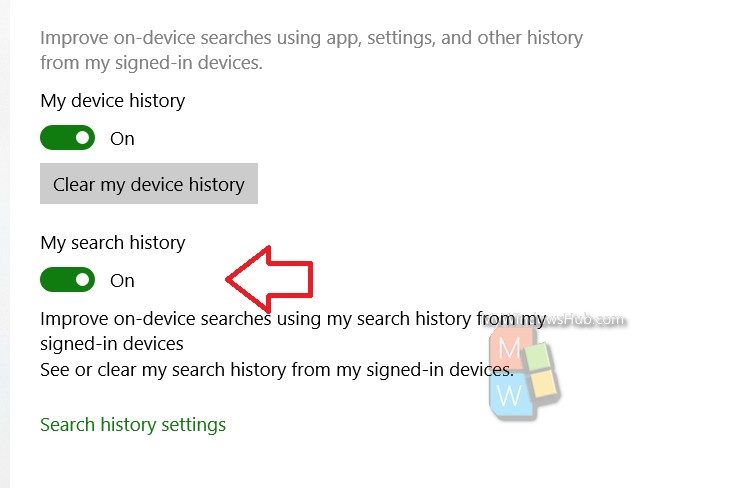Image resolution: width=736 pixels, height=488 pixels.
Task: Open the Search history settings link
Action: click(x=133, y=425)
